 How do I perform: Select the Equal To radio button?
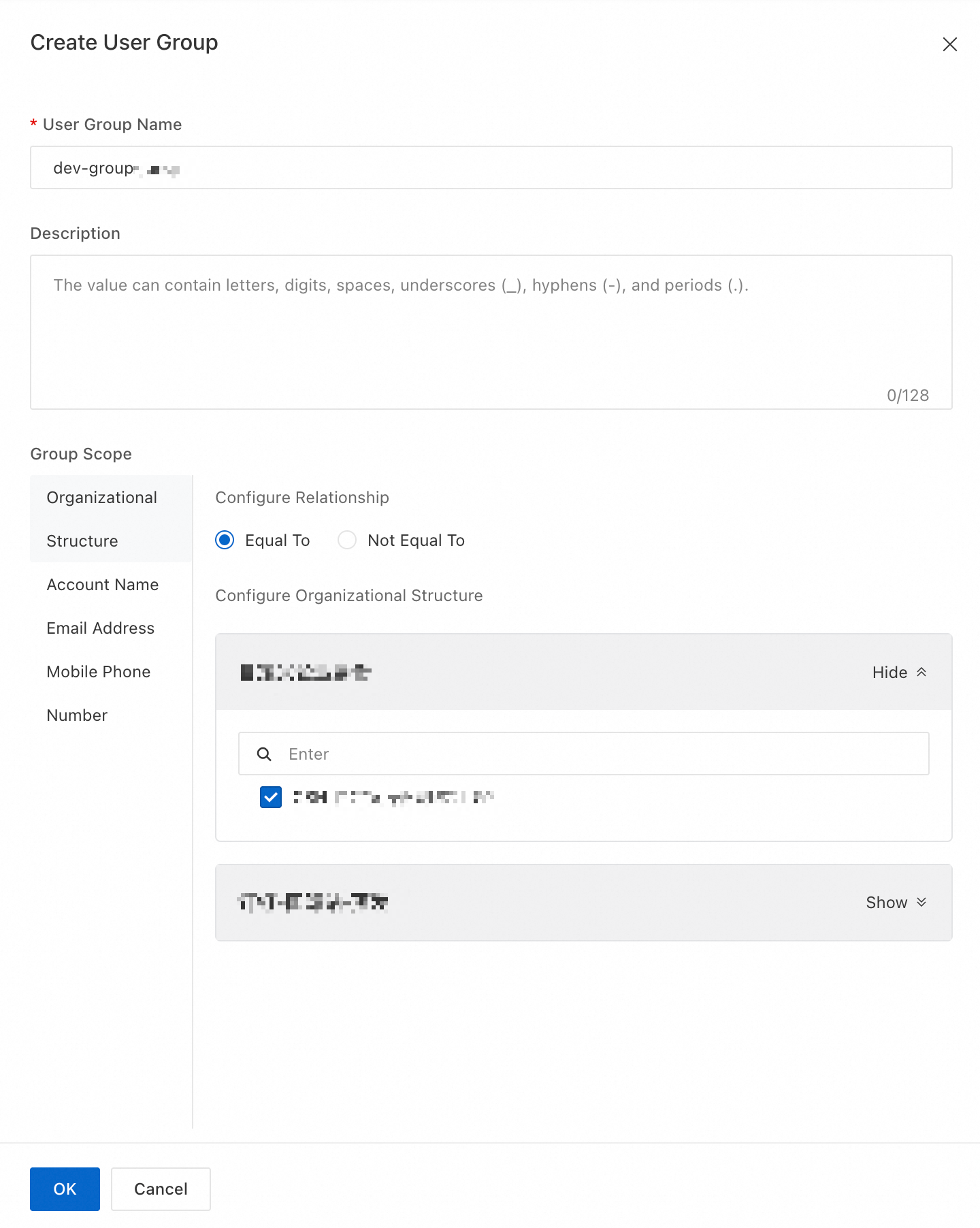(x=225, y=540)
